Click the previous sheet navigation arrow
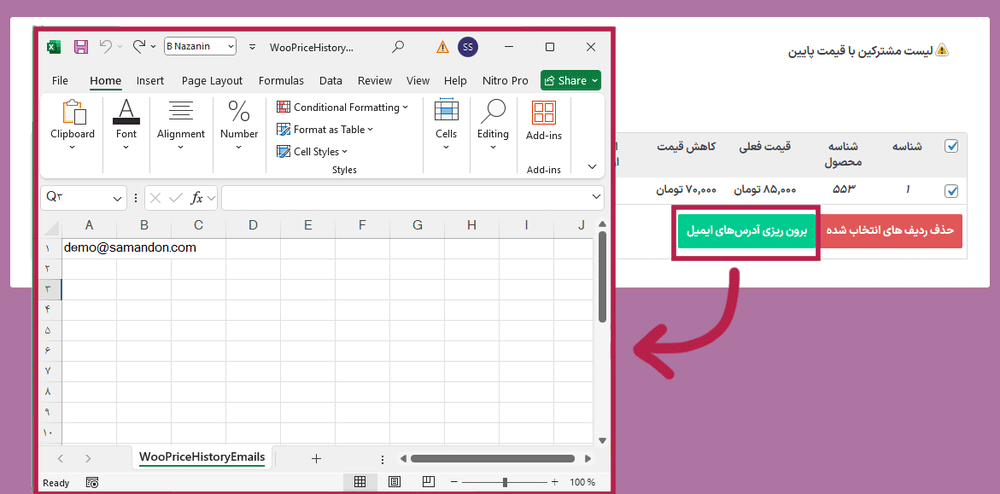Image resolution: width=1000 pixels, height=494 pixels. [x=61, y=458]
